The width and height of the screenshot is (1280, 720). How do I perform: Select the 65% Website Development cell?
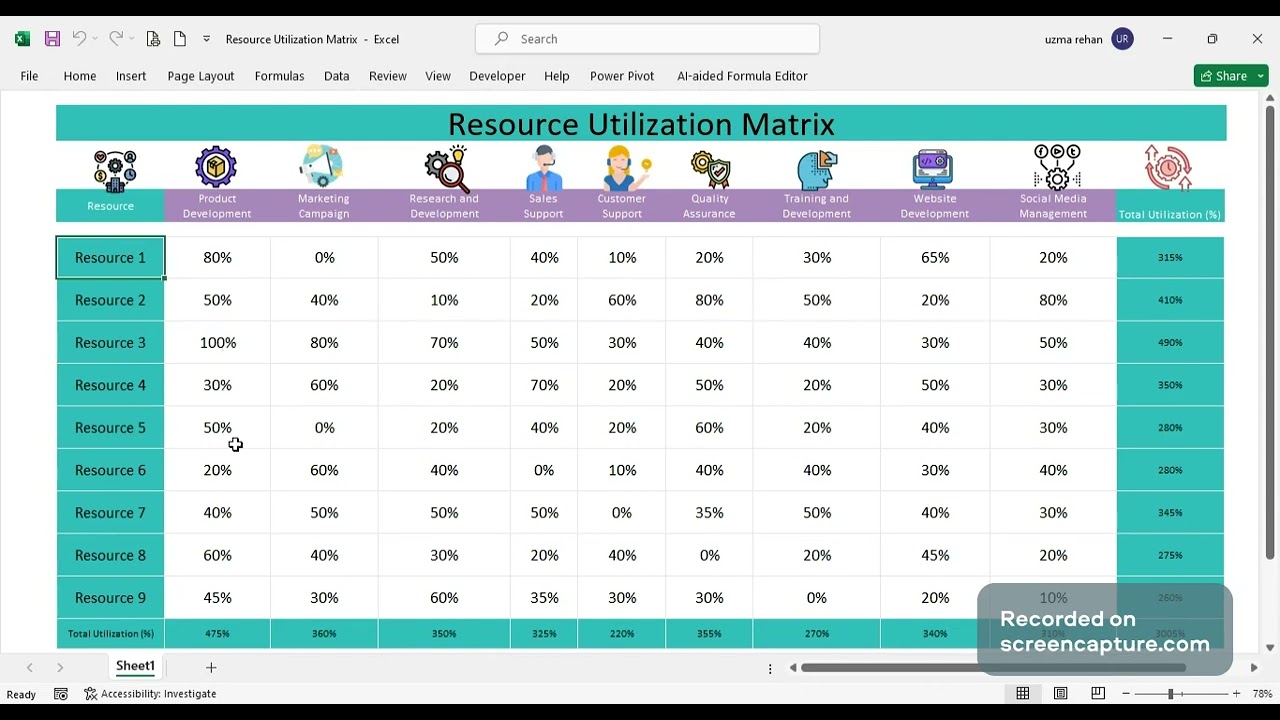pyautogui.click(x=935, y=258)
